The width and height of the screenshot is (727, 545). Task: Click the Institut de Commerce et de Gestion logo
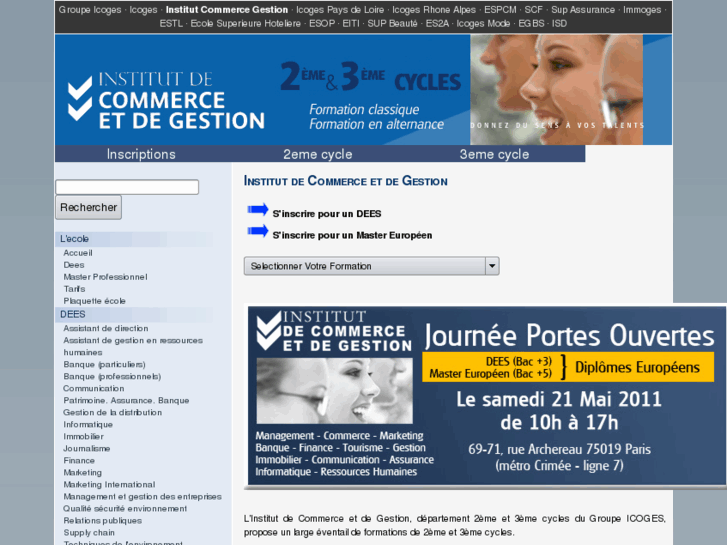[x=166, y=101]
